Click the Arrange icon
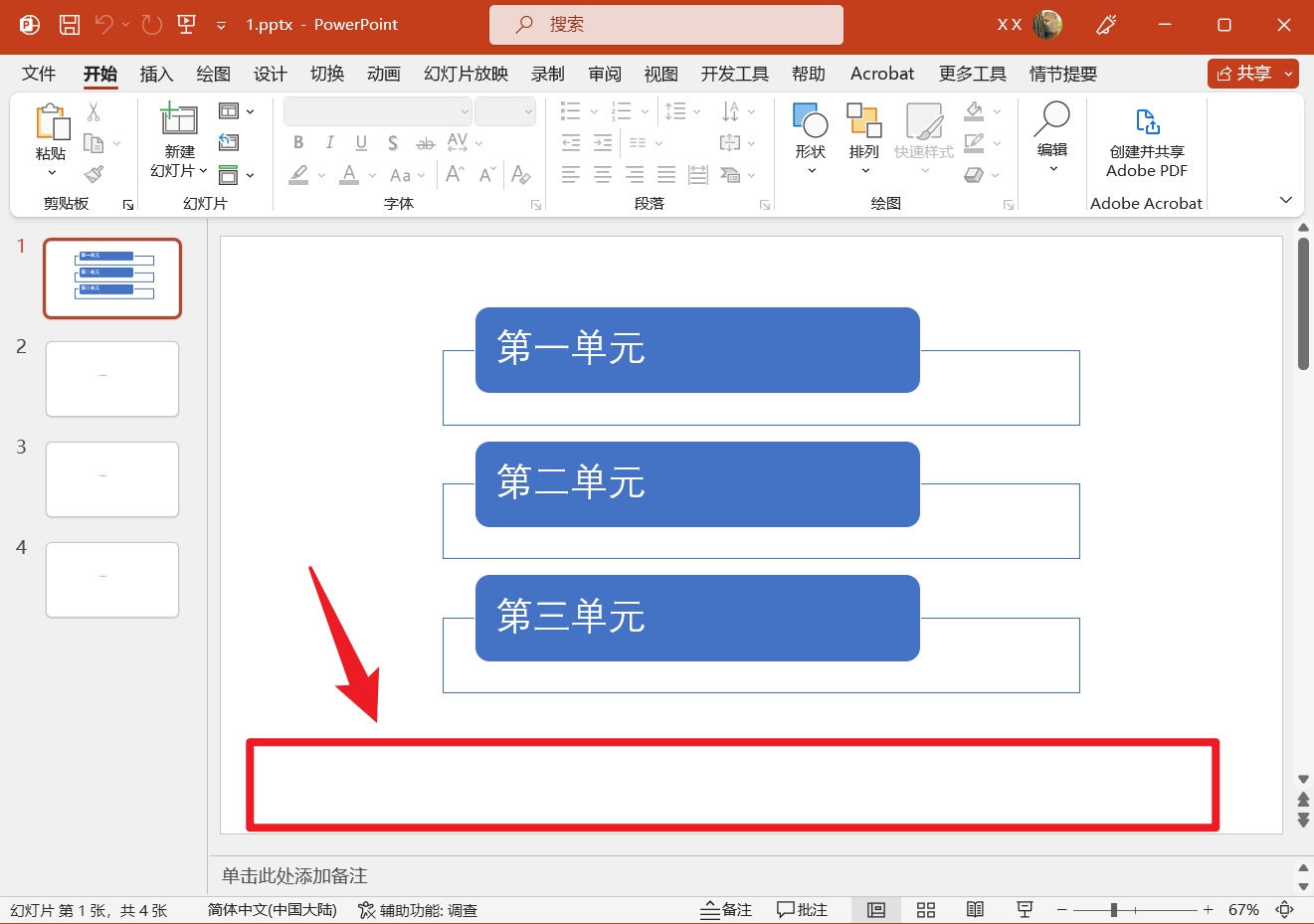 tap(863, 121)
